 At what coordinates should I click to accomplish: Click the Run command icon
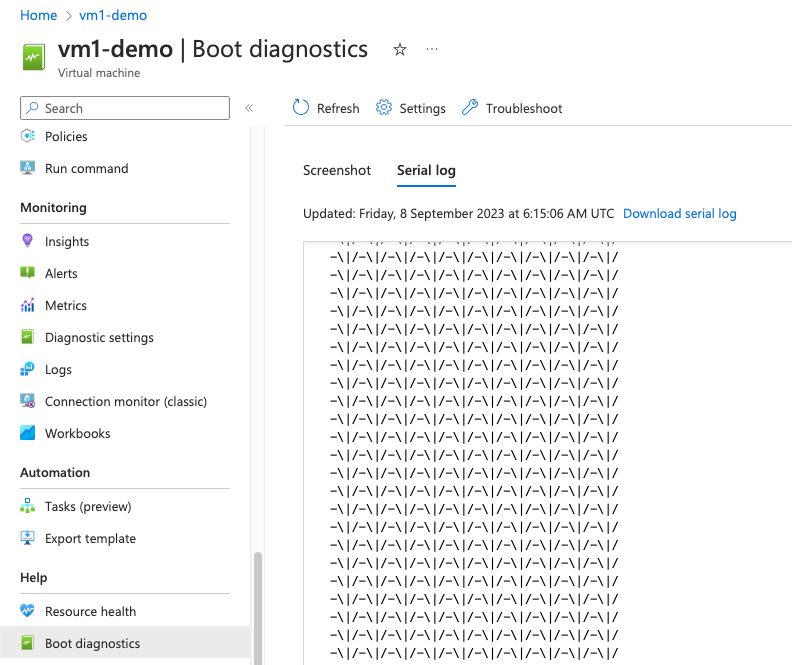coord(28,168)
